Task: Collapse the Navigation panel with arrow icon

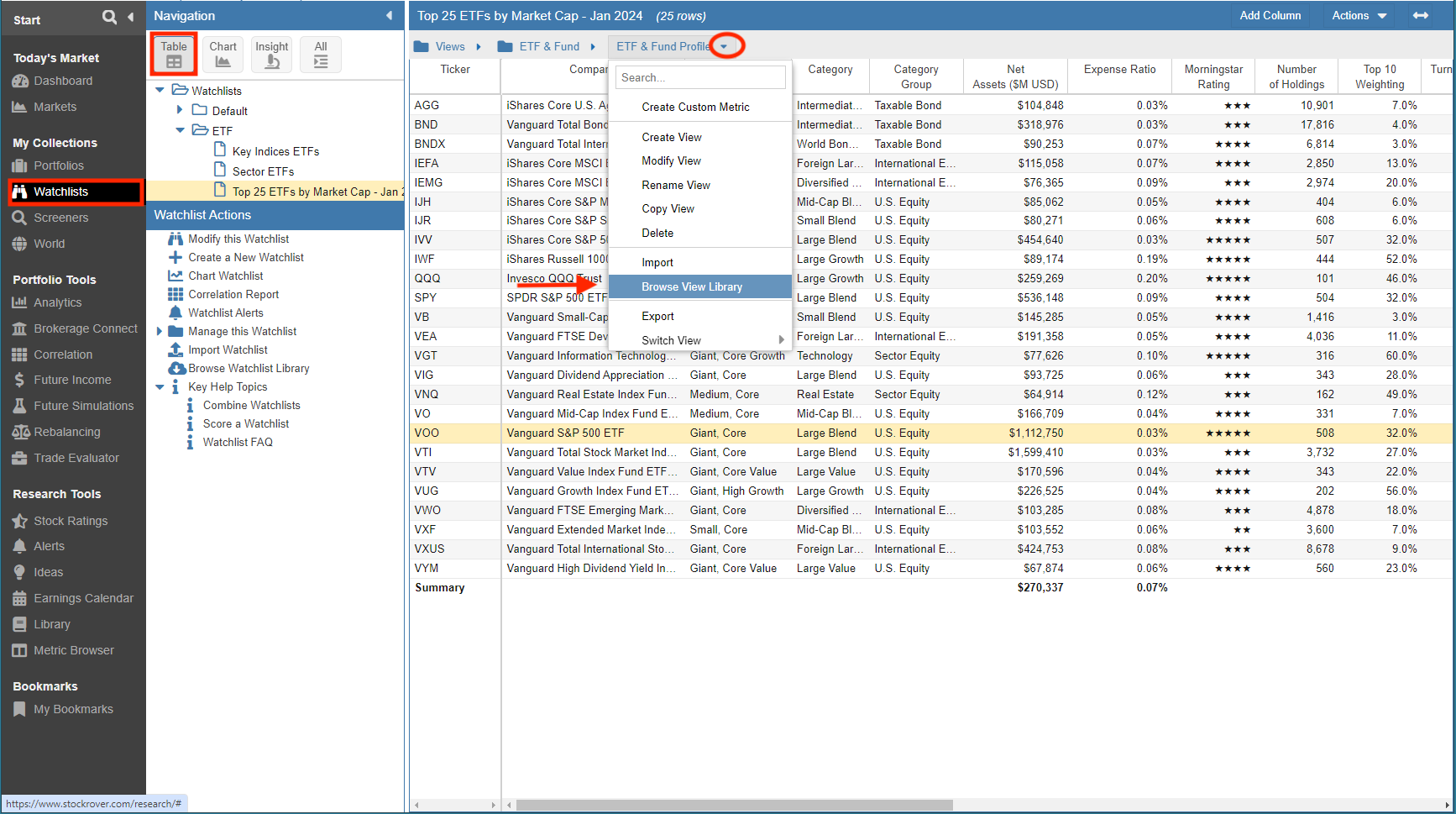Action: tap(389, 16)
